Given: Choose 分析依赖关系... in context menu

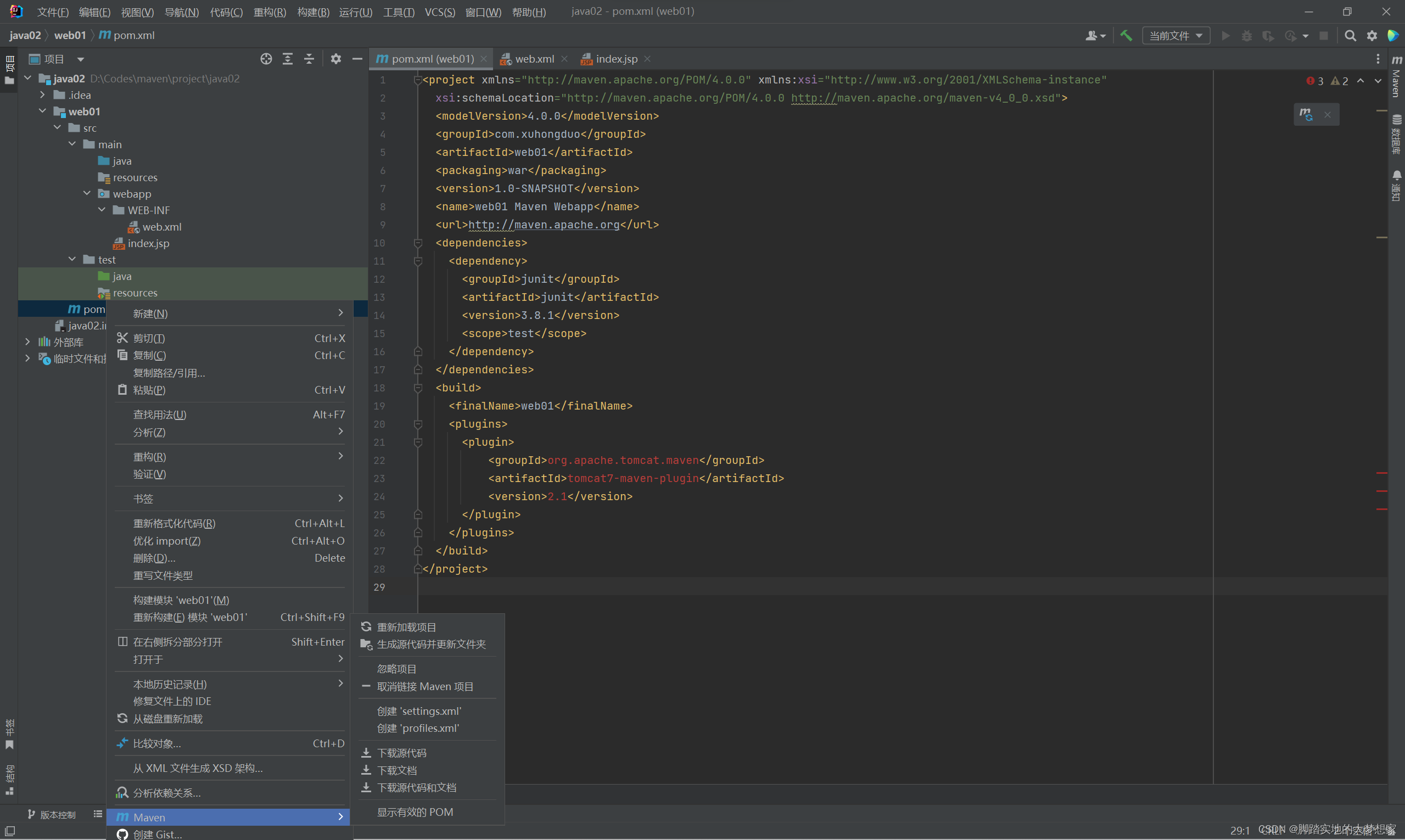Looking at the screenshot, I should 229,793.
